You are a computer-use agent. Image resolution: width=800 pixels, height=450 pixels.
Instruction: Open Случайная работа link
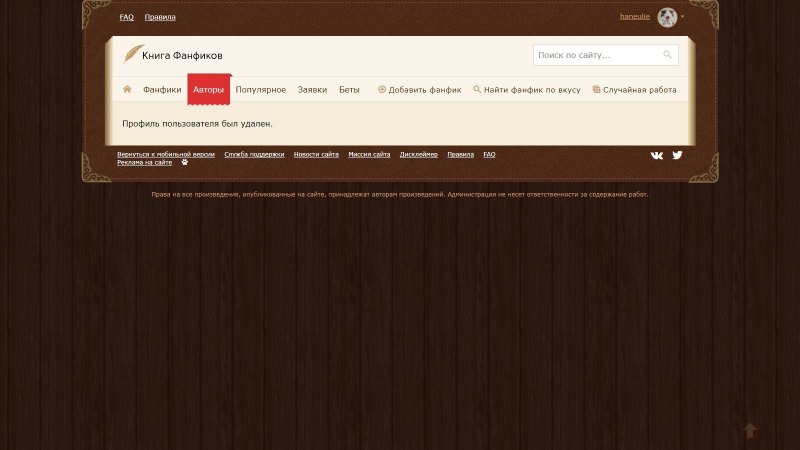coord(634,90)
